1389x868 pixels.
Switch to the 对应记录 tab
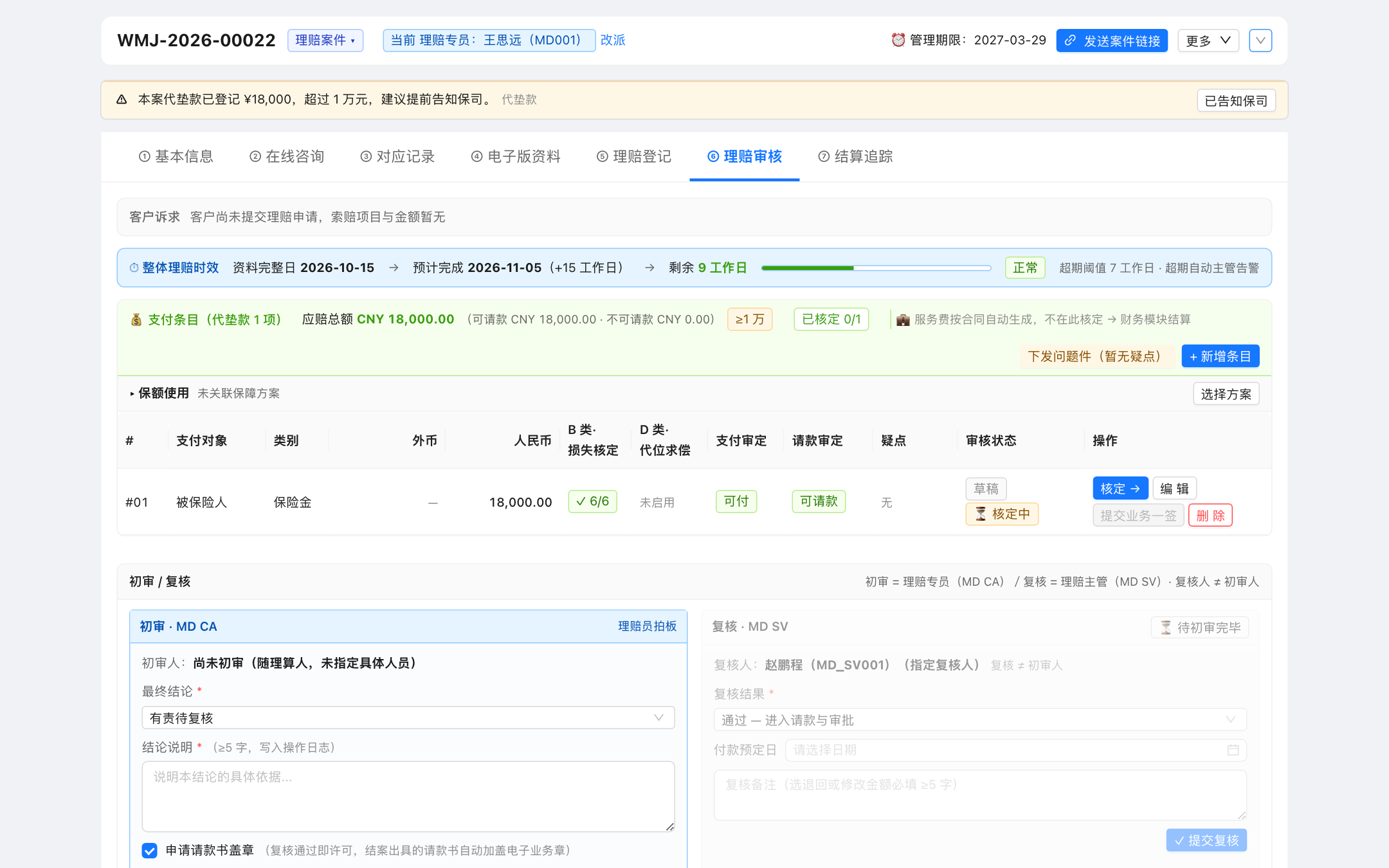click(397, 156)
